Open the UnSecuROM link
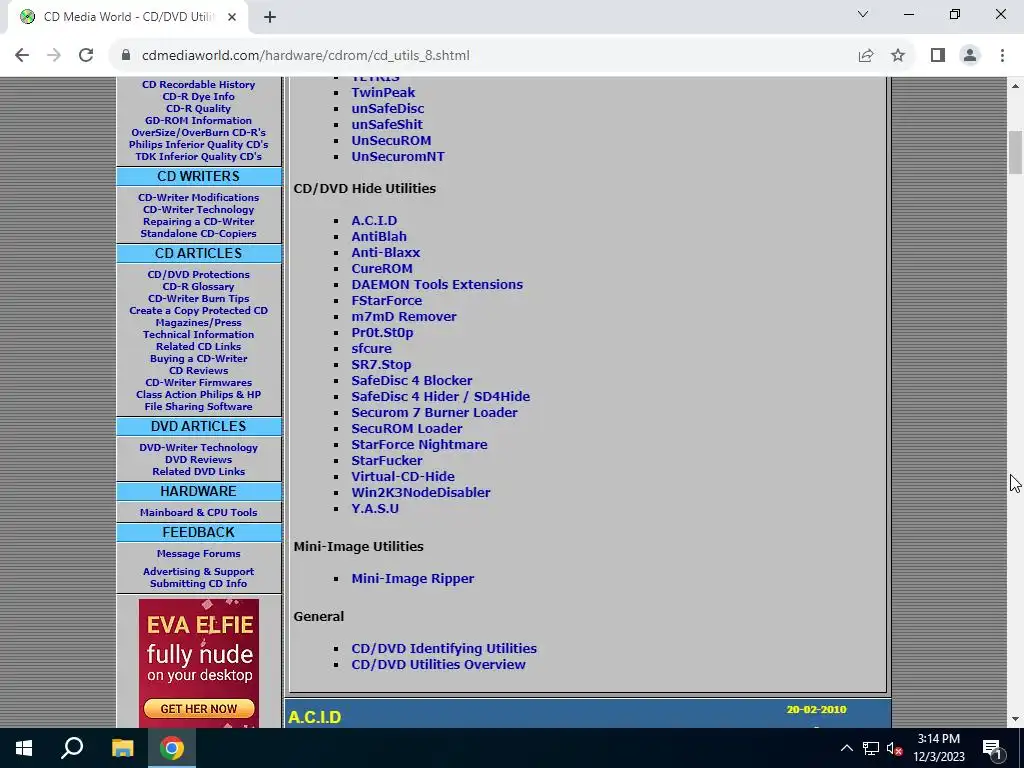Viewport: 1024px width, 768px height. pyautogui.click(x=391, y=140)
